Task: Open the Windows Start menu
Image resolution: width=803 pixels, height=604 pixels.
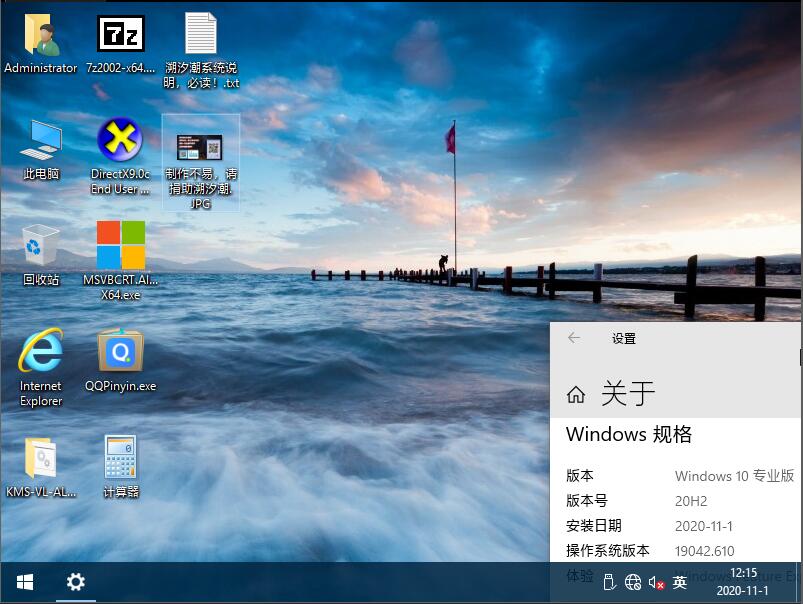Action: 25,582
